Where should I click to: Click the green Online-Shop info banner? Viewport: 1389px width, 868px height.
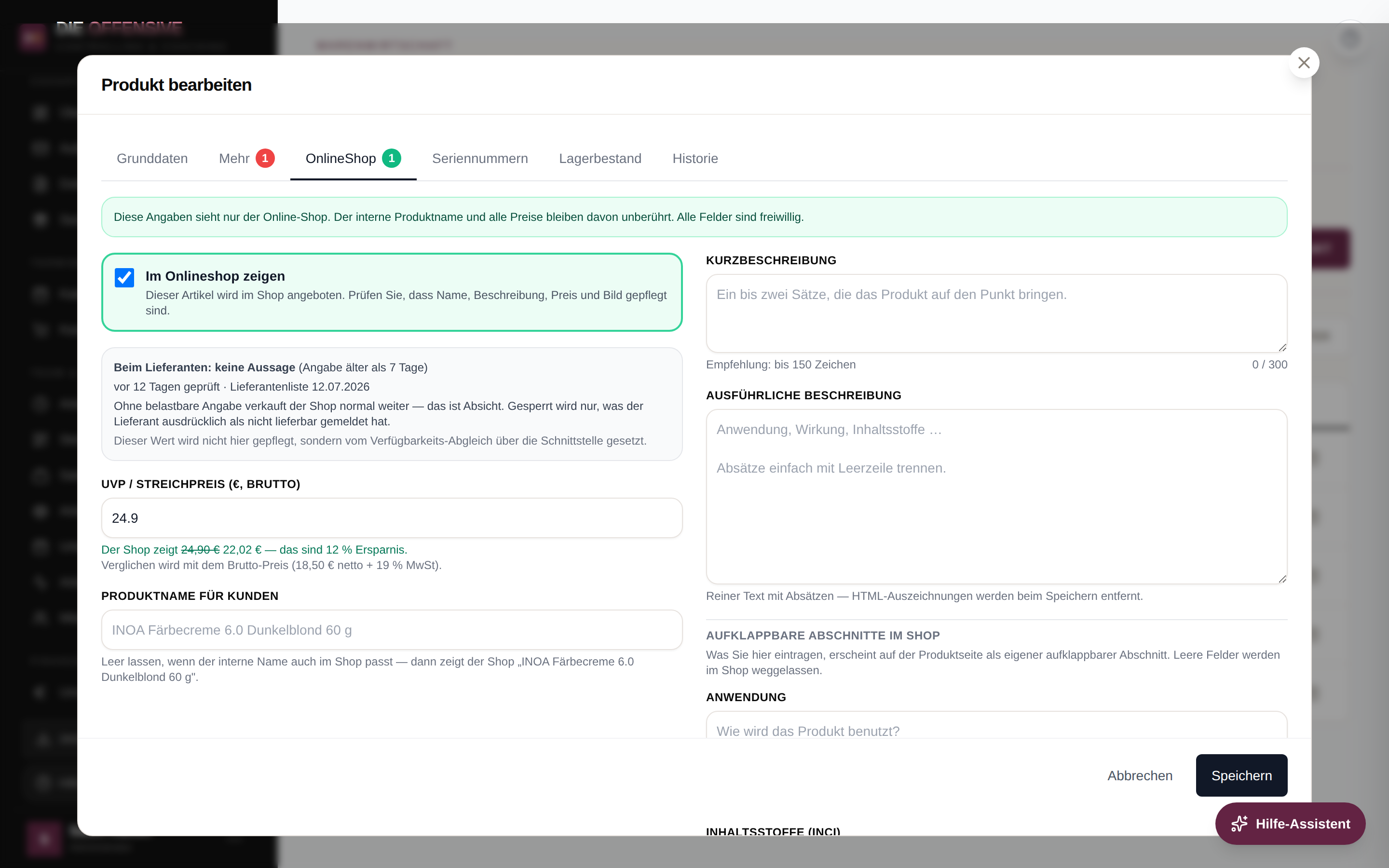pos(694,217)
